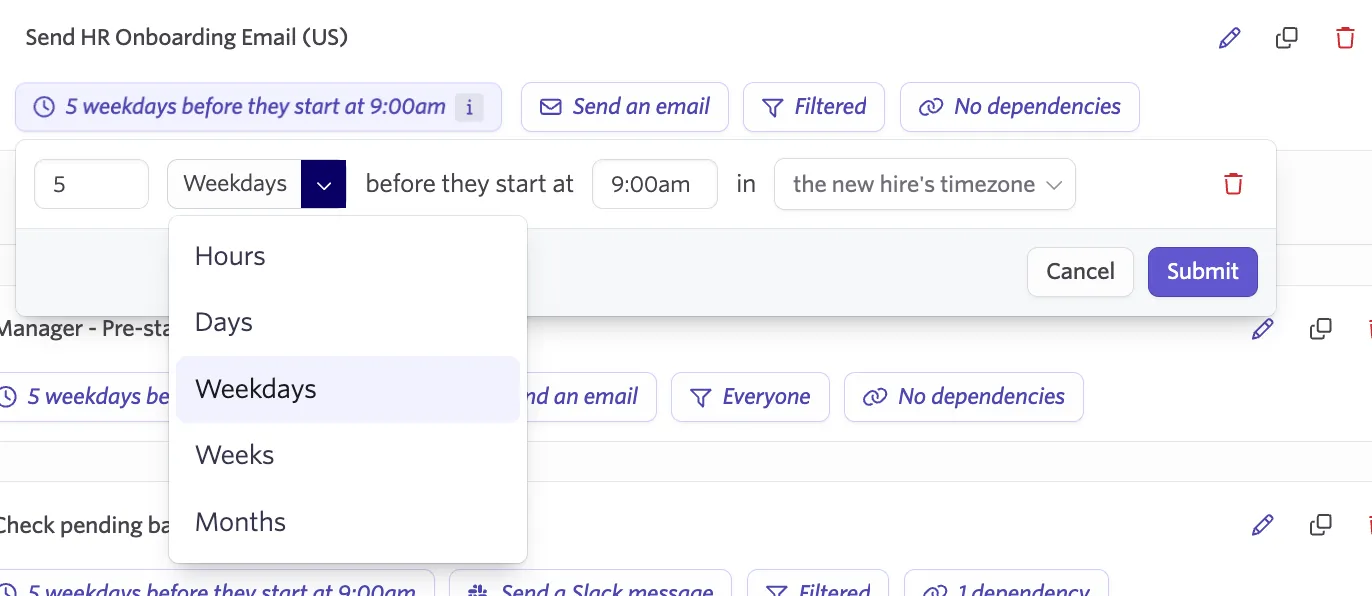Duplicate the Check pending task
Image resolution: width=1372 pixels, height=596 pixels.
(1321, 525)
